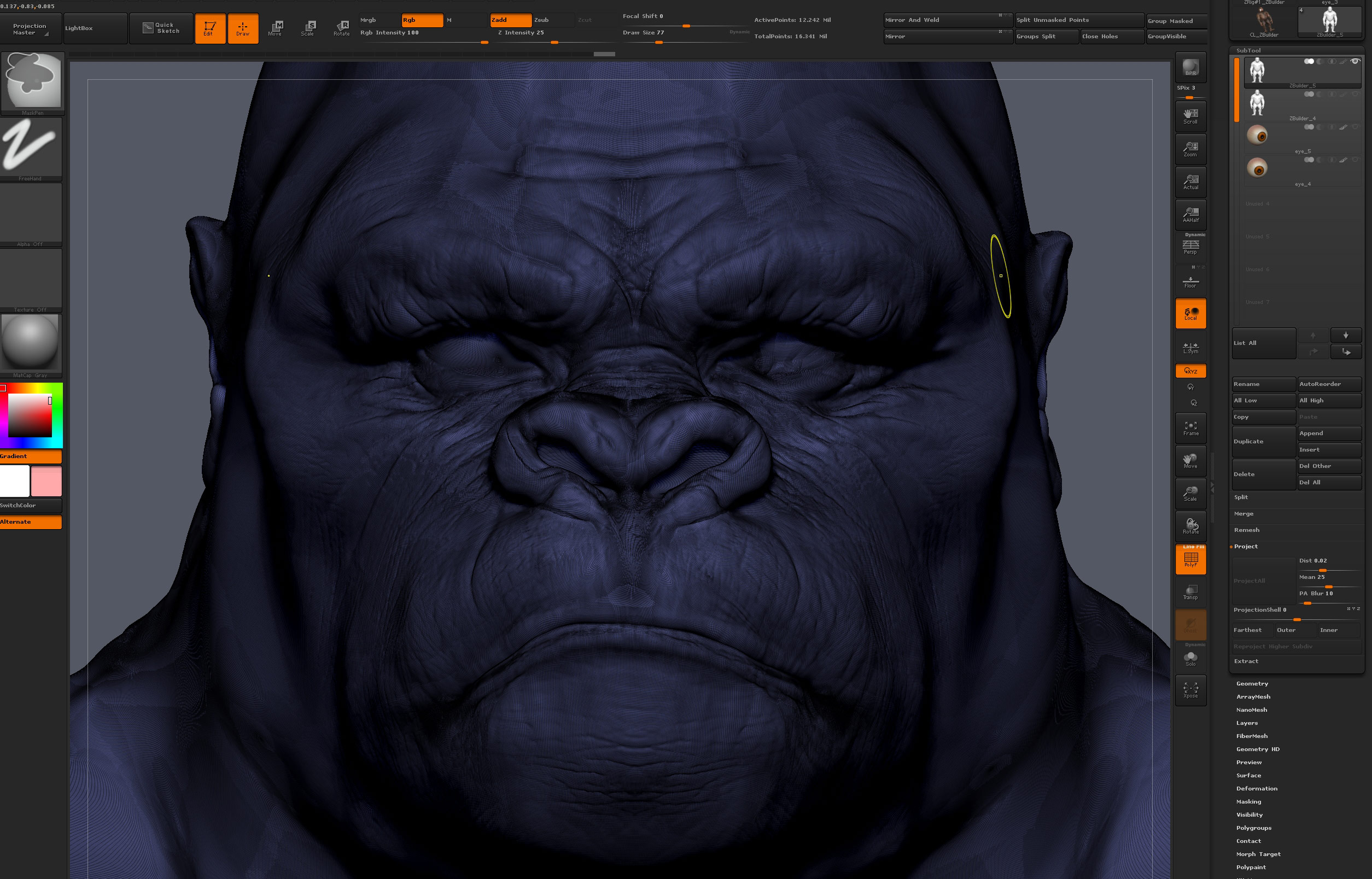The width and height of the screenshot is (1372, 879).
Task: Move subtool down with down arrow
Action: (x=1345, y=335)
